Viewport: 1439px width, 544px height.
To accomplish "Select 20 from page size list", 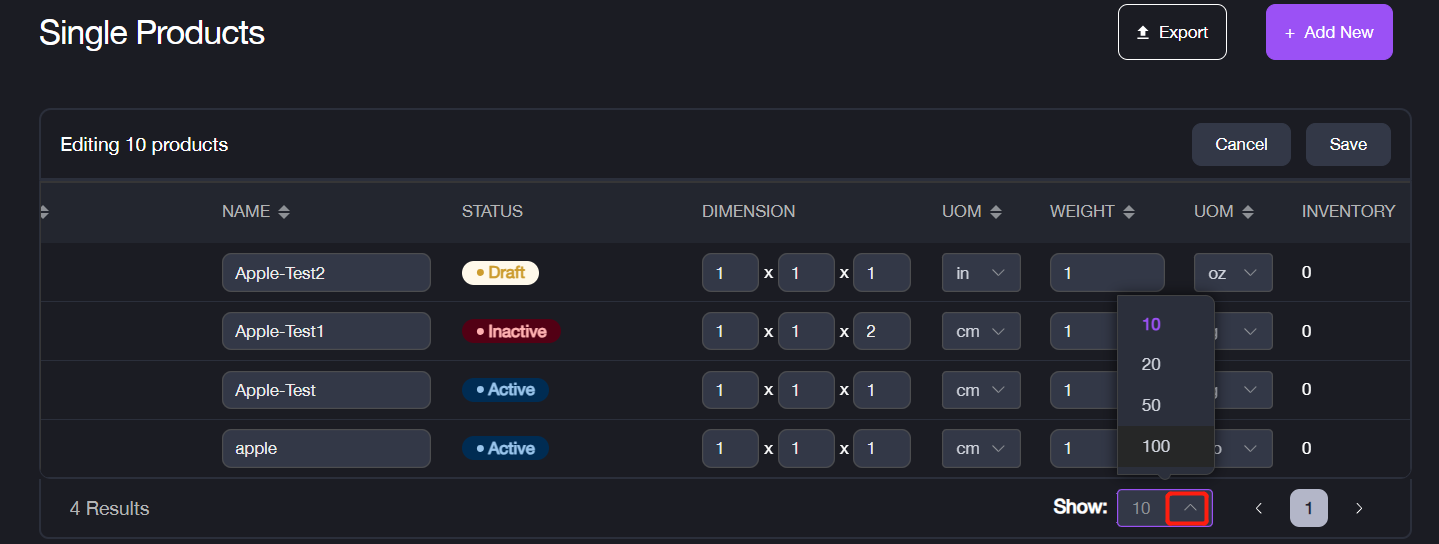I will coord(1152,365).
